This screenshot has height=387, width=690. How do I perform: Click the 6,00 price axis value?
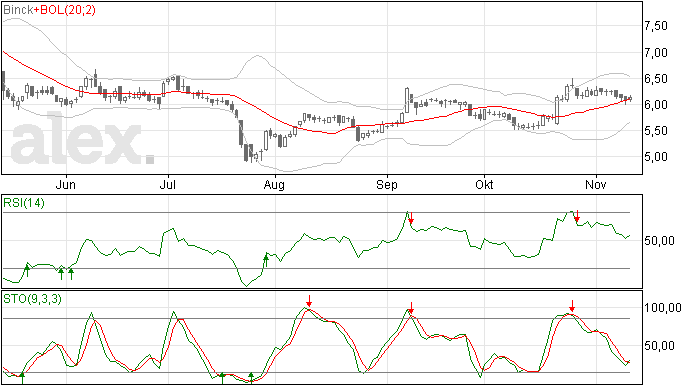point(656,105)
